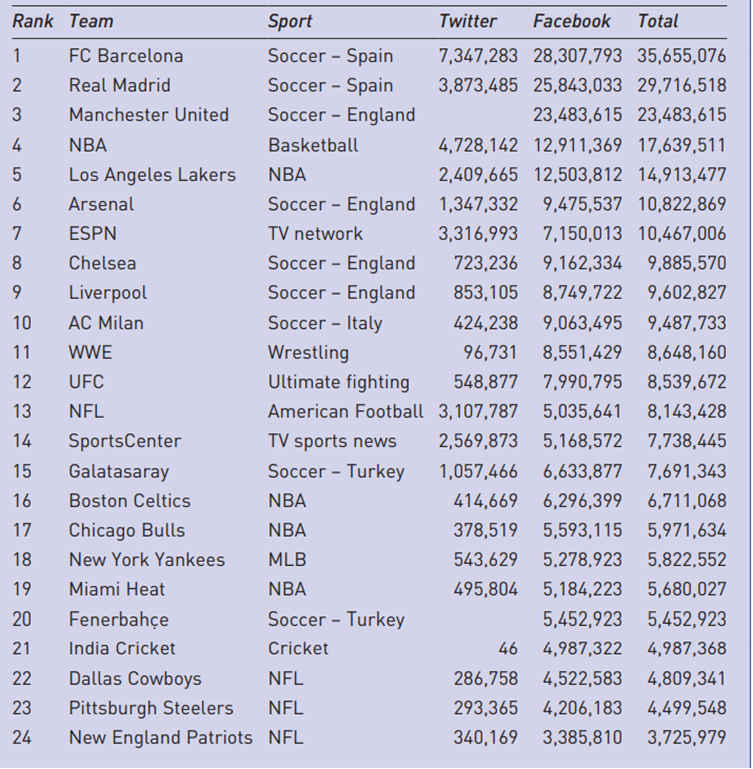
Task: Click the Rank column header
Action: coord(32,21)
